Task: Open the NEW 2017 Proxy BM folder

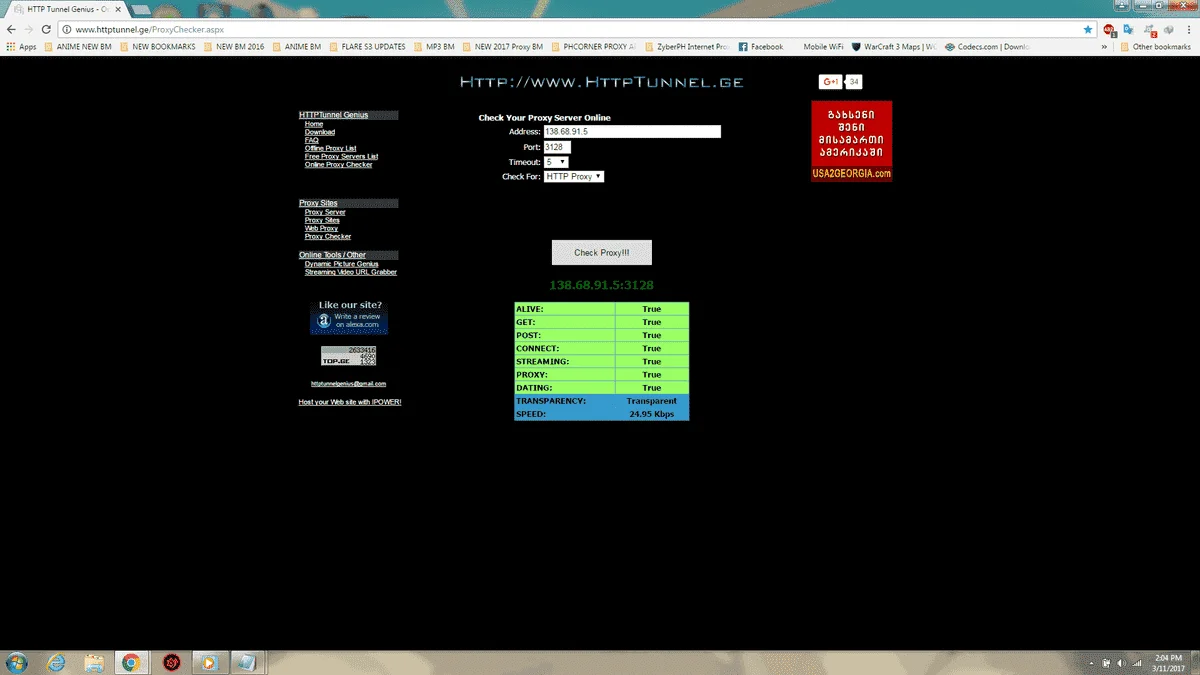Action: point(503,47)
